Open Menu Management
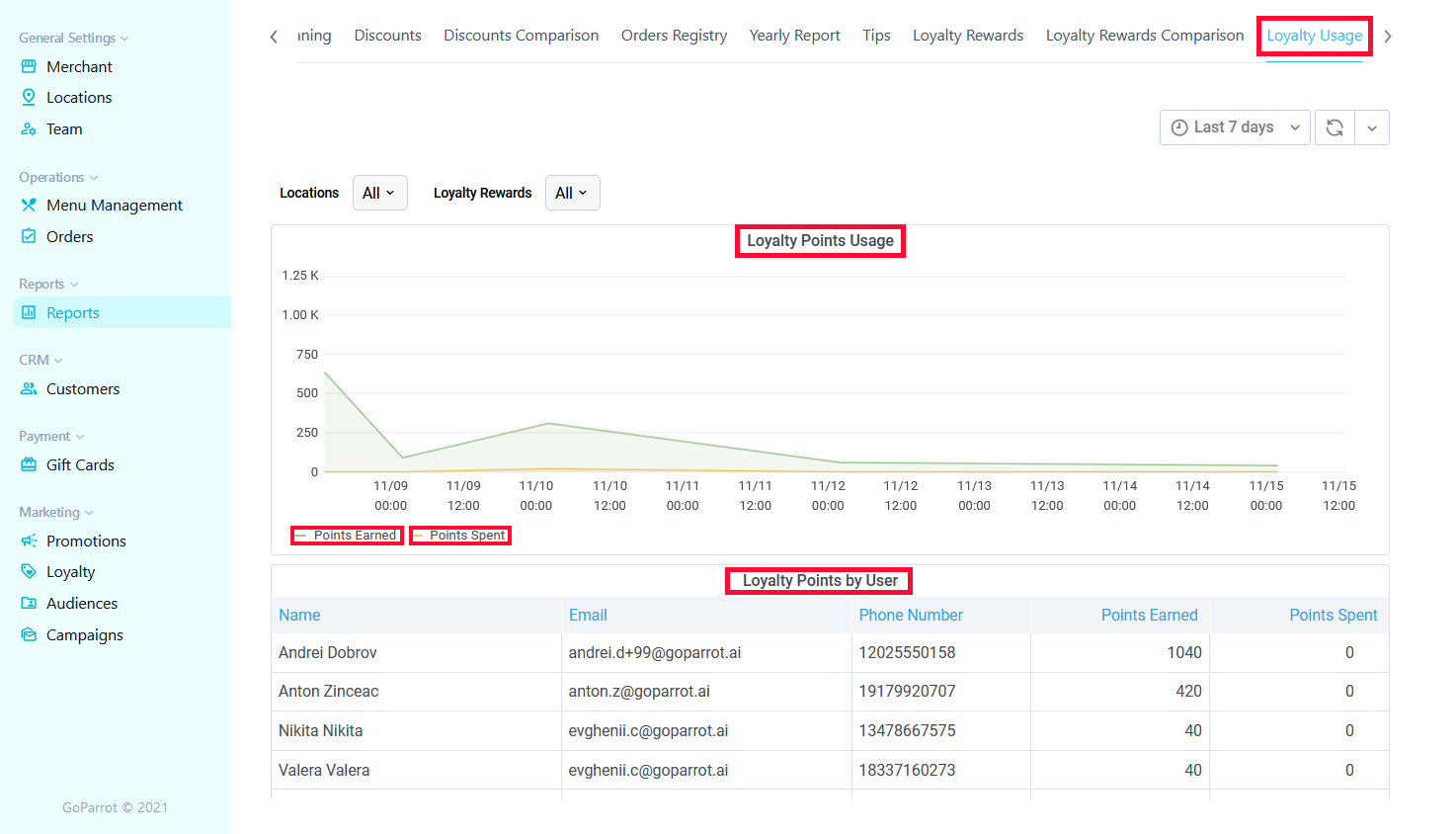 click(x=115, y=205)
